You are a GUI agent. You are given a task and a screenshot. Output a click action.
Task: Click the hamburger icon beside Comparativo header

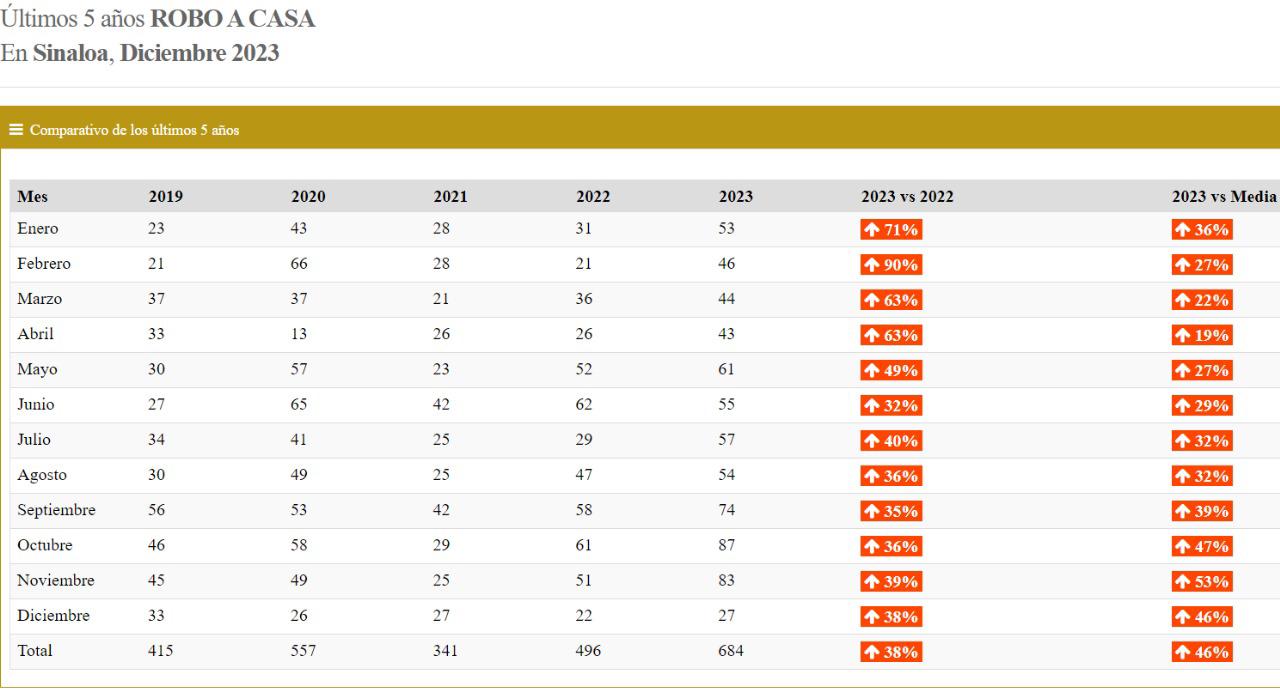(16, 130)
